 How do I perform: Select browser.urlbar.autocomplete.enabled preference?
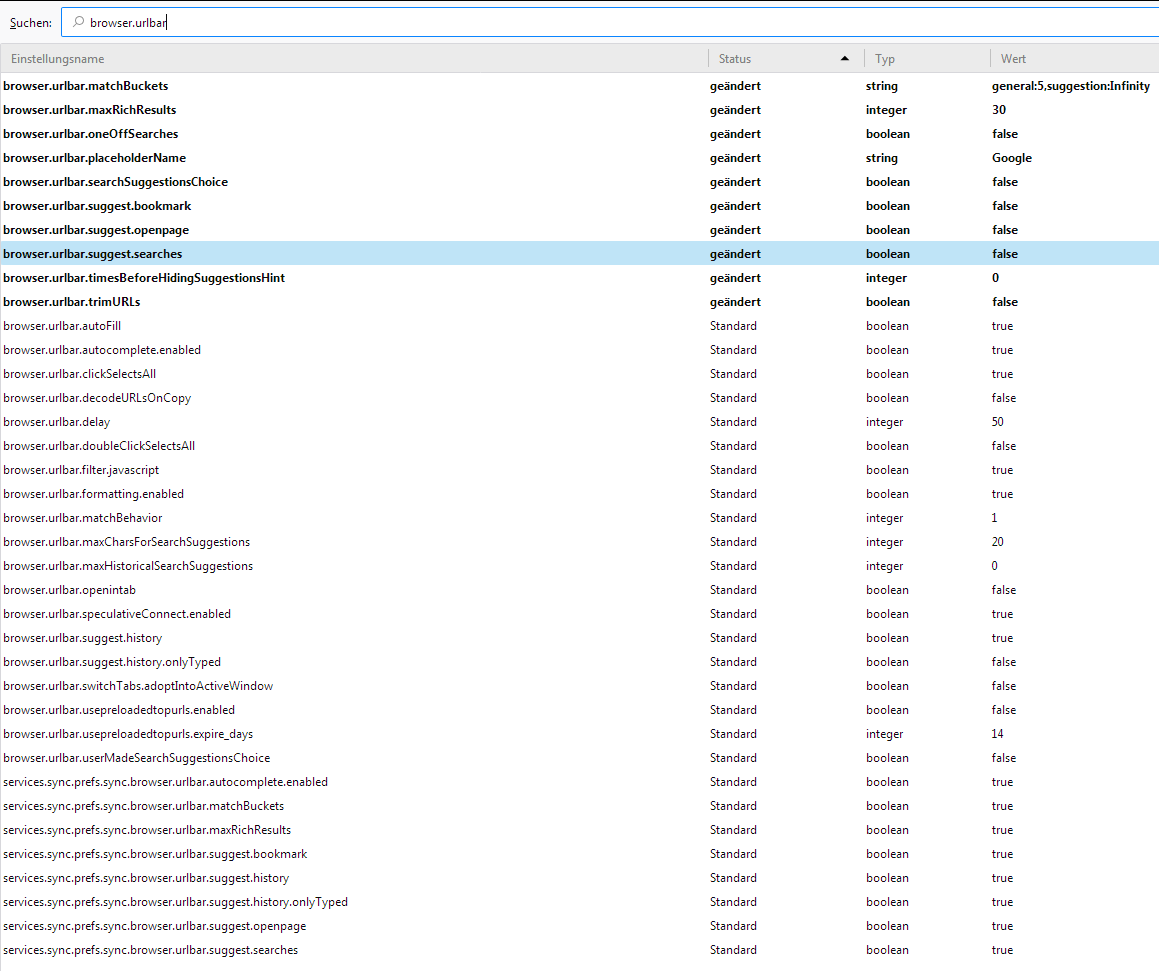(580, 350)
